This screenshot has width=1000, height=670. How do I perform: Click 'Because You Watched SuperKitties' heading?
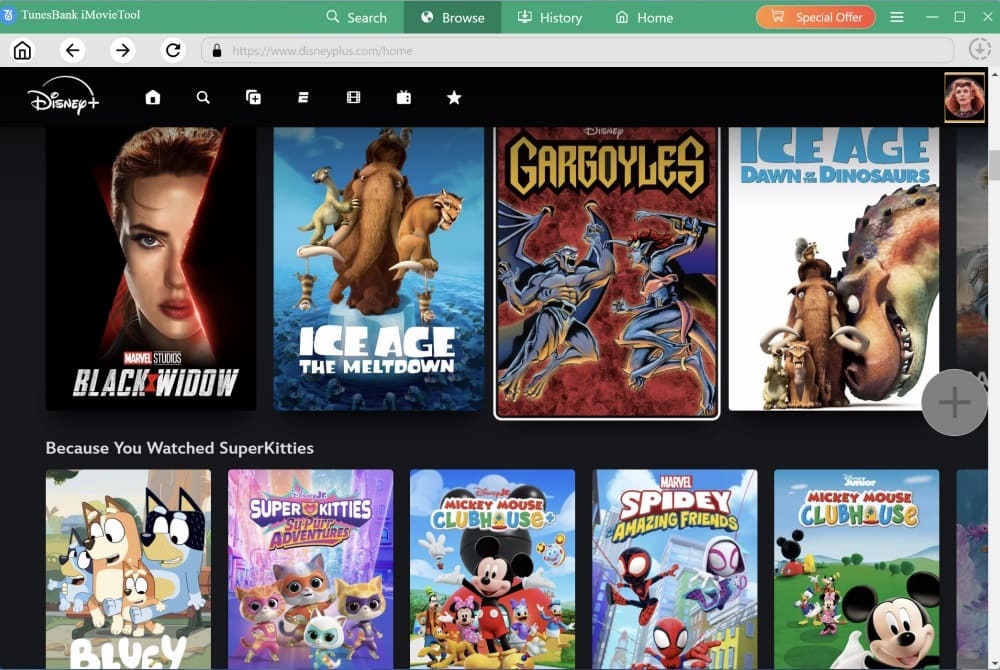coord(180,448)
